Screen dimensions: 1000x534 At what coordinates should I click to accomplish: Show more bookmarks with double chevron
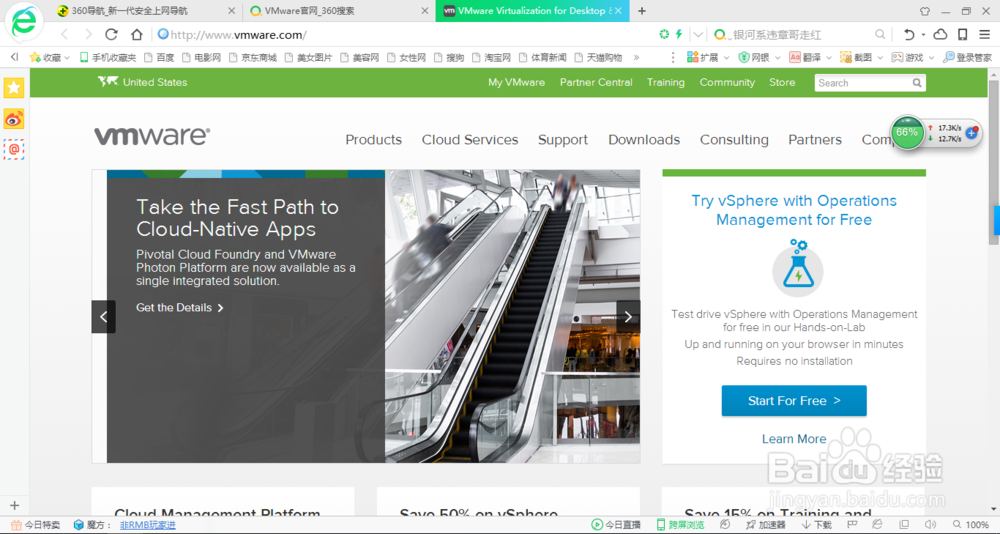click(636, 57)
